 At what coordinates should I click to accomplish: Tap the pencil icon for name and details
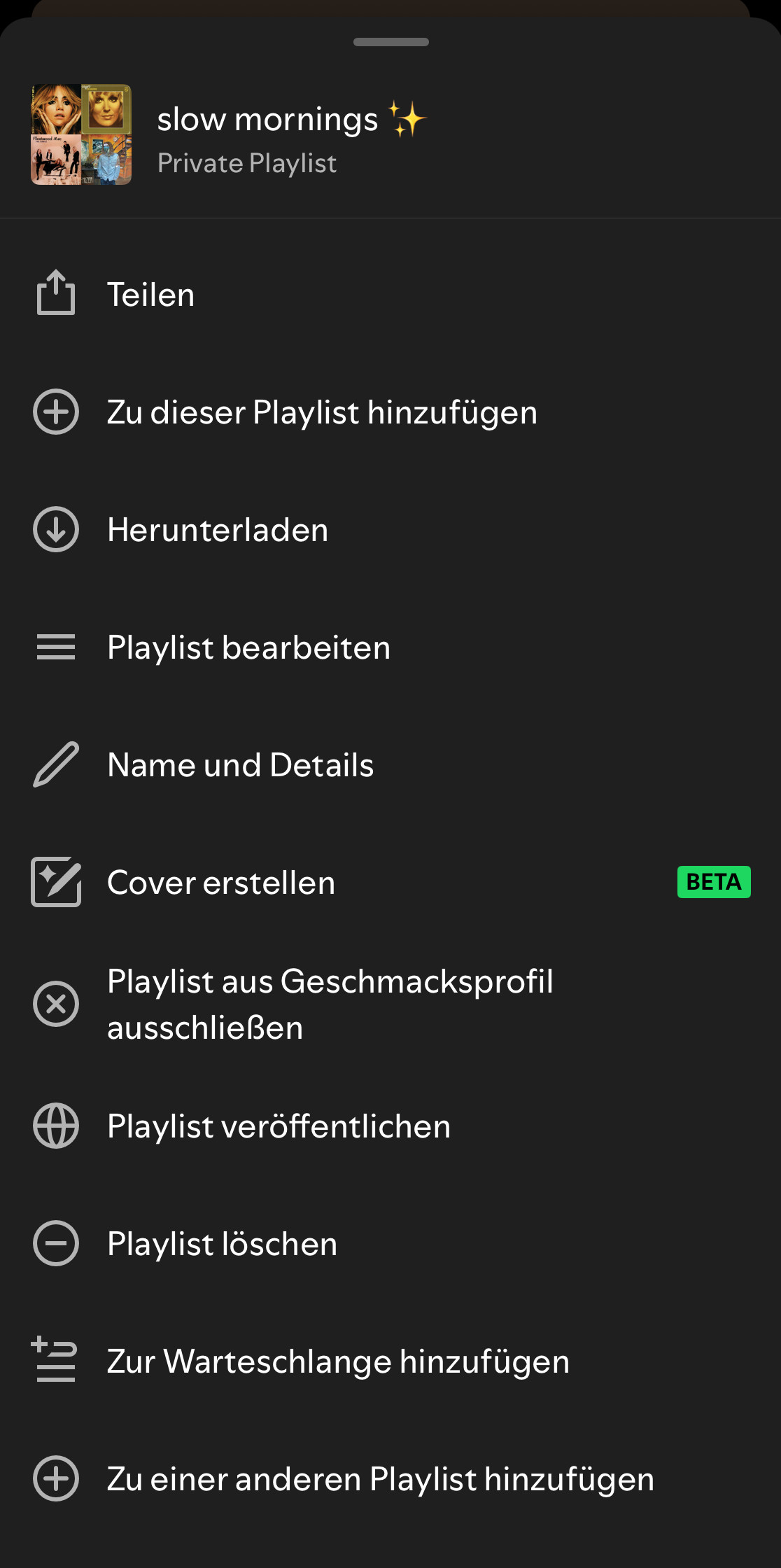pos(56,764)
